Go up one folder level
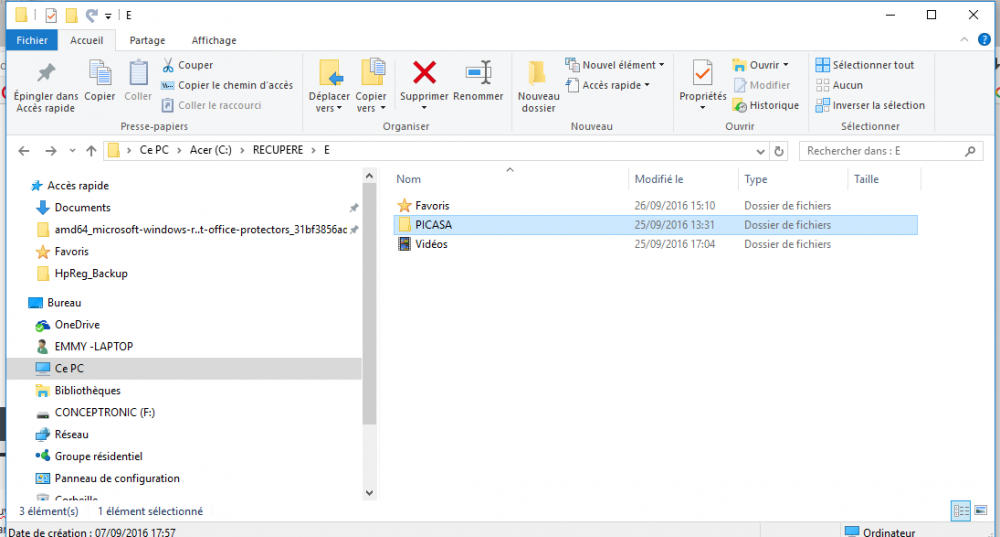Viewport: 1000px width, 537px height. tap(91, 151)
